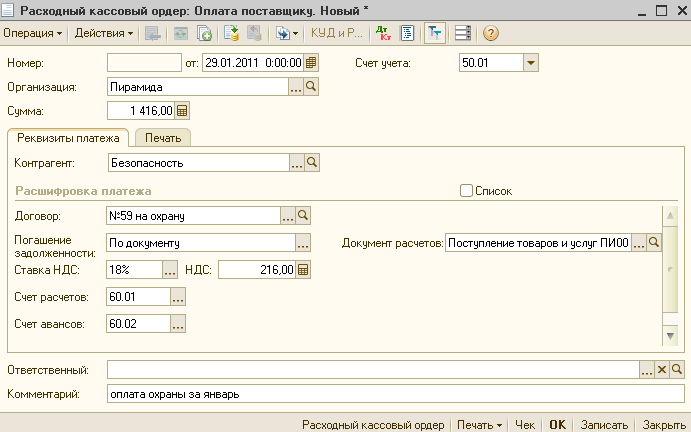
Task: Open calculator for the Сумма field
Action: [183, 111]
